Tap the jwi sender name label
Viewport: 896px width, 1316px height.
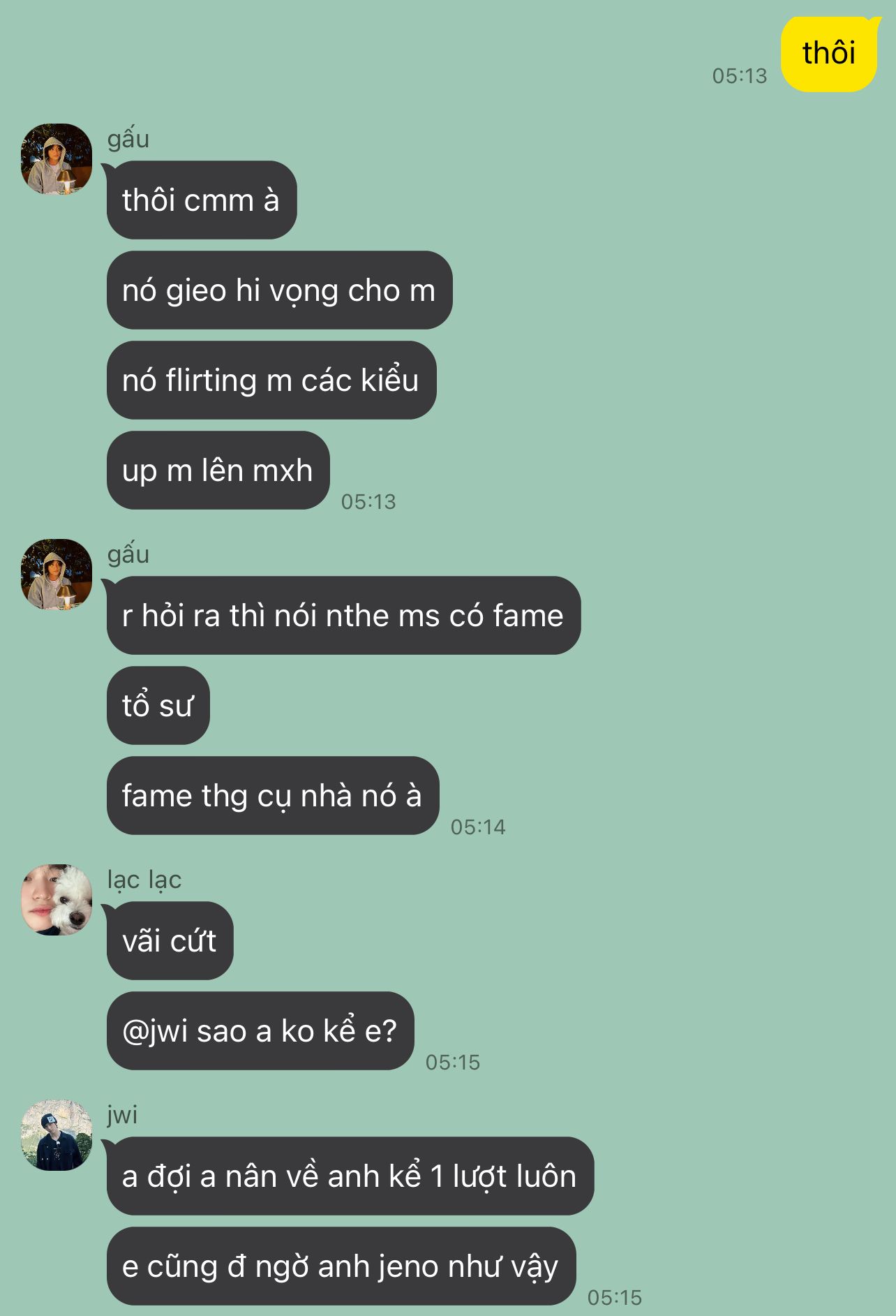click(x=122, y=1114)
